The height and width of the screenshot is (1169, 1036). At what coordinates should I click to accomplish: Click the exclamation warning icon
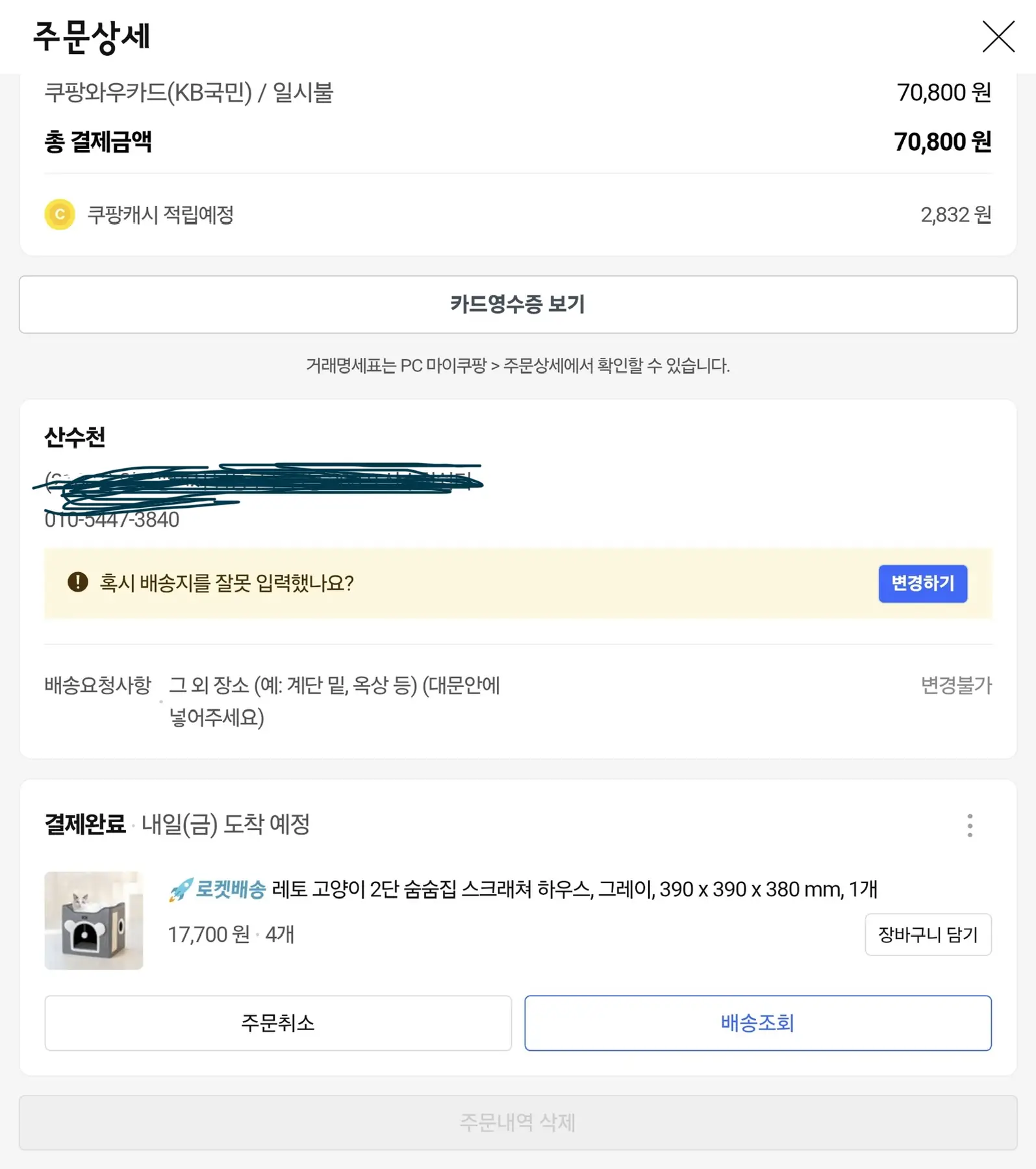(x=78, y=582)
